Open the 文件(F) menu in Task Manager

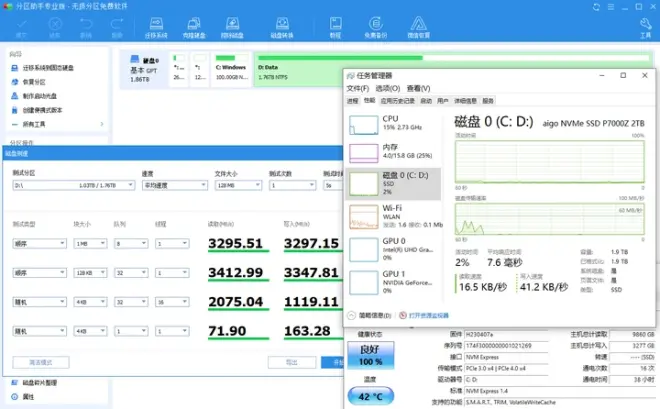356,88
